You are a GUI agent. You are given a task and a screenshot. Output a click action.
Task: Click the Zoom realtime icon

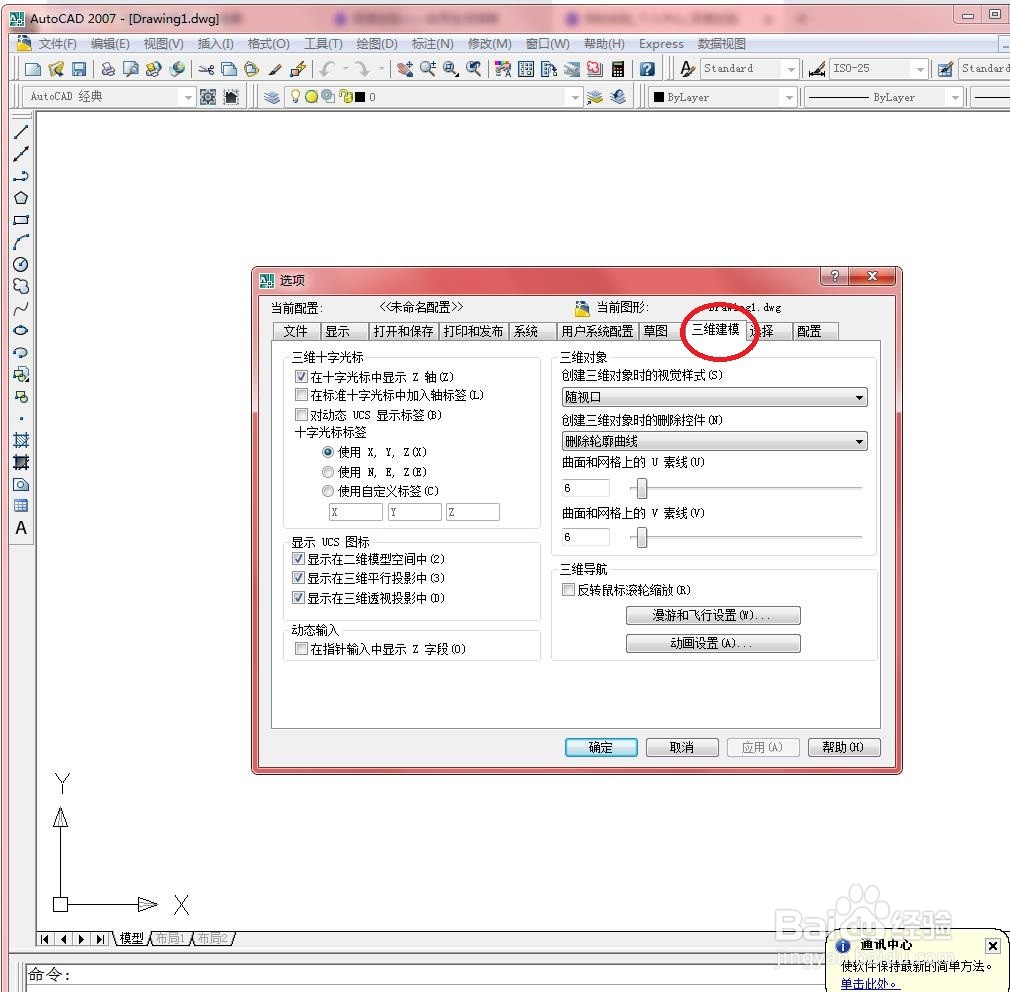coord(428,69)
